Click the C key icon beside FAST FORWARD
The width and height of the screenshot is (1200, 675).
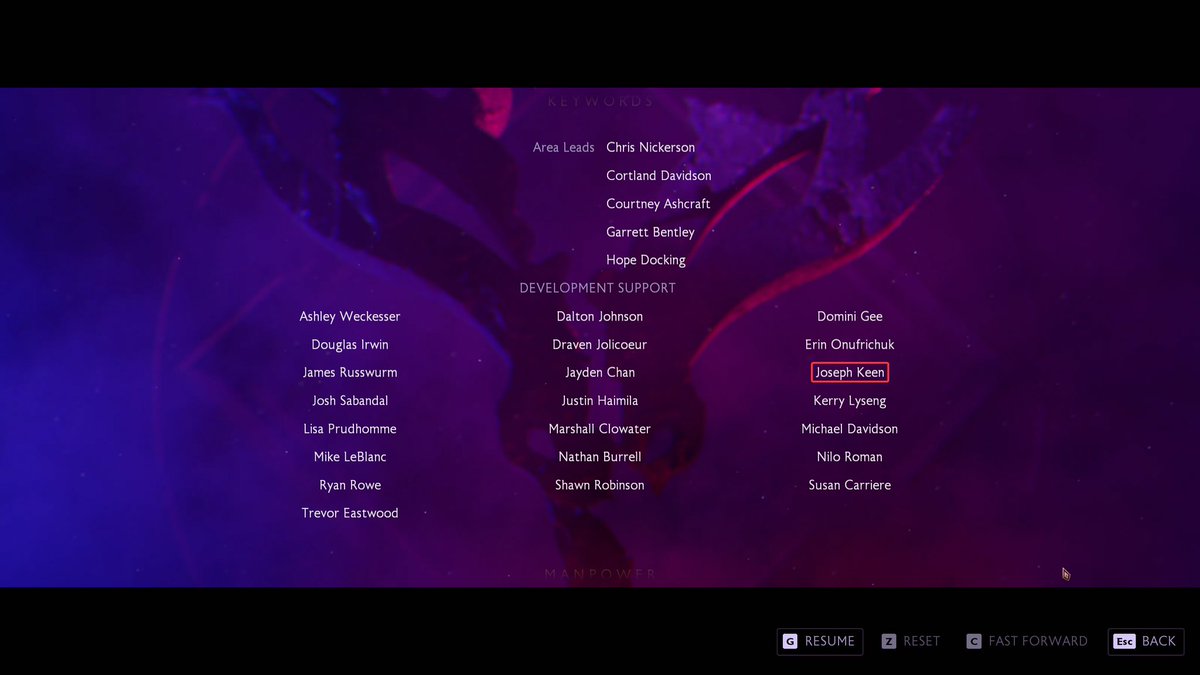(974, 641)
